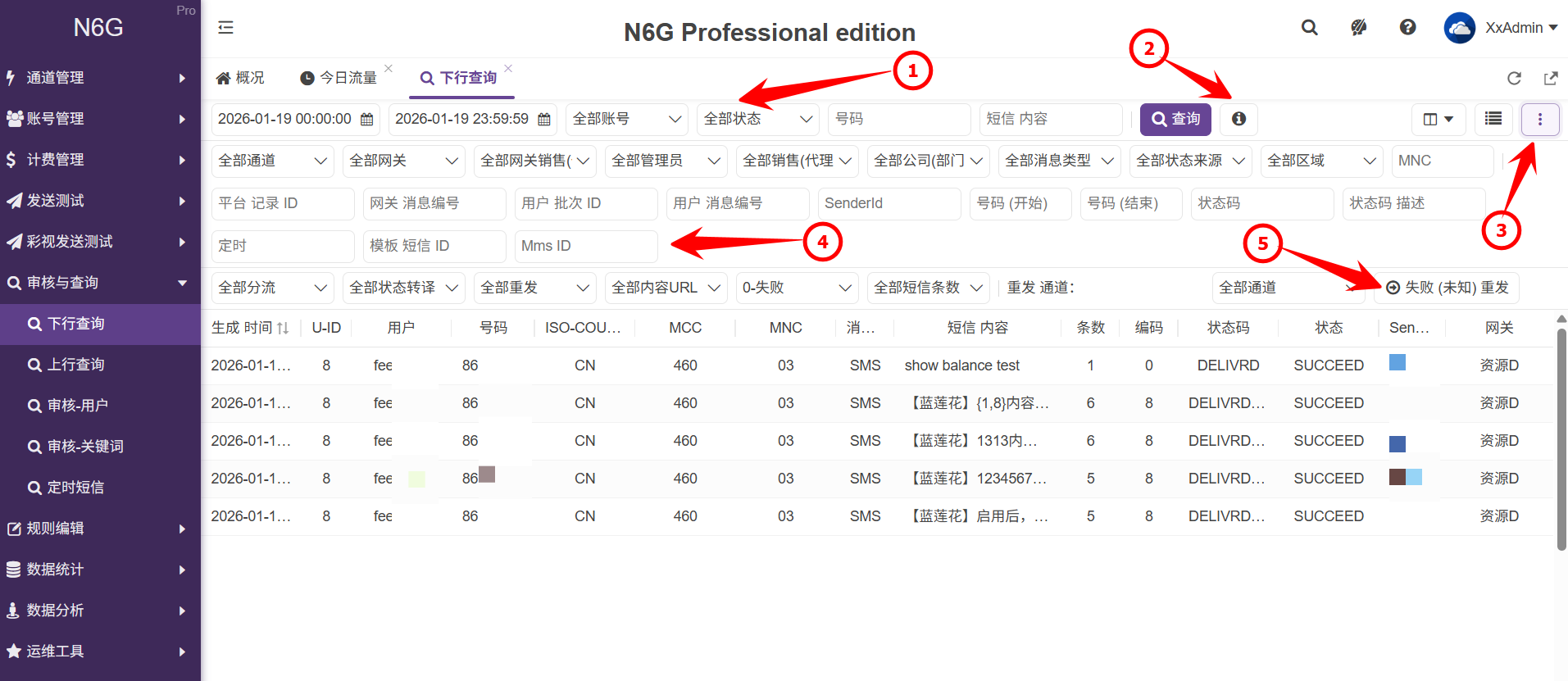Click the 平台 记录 ID input field
The width and height of the screenshot is (1568, 681).
283,204
